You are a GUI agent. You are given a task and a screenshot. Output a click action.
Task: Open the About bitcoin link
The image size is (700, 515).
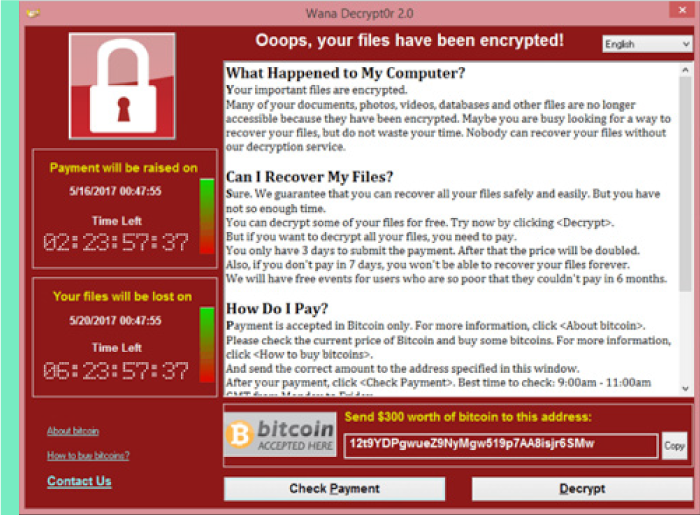73,431
